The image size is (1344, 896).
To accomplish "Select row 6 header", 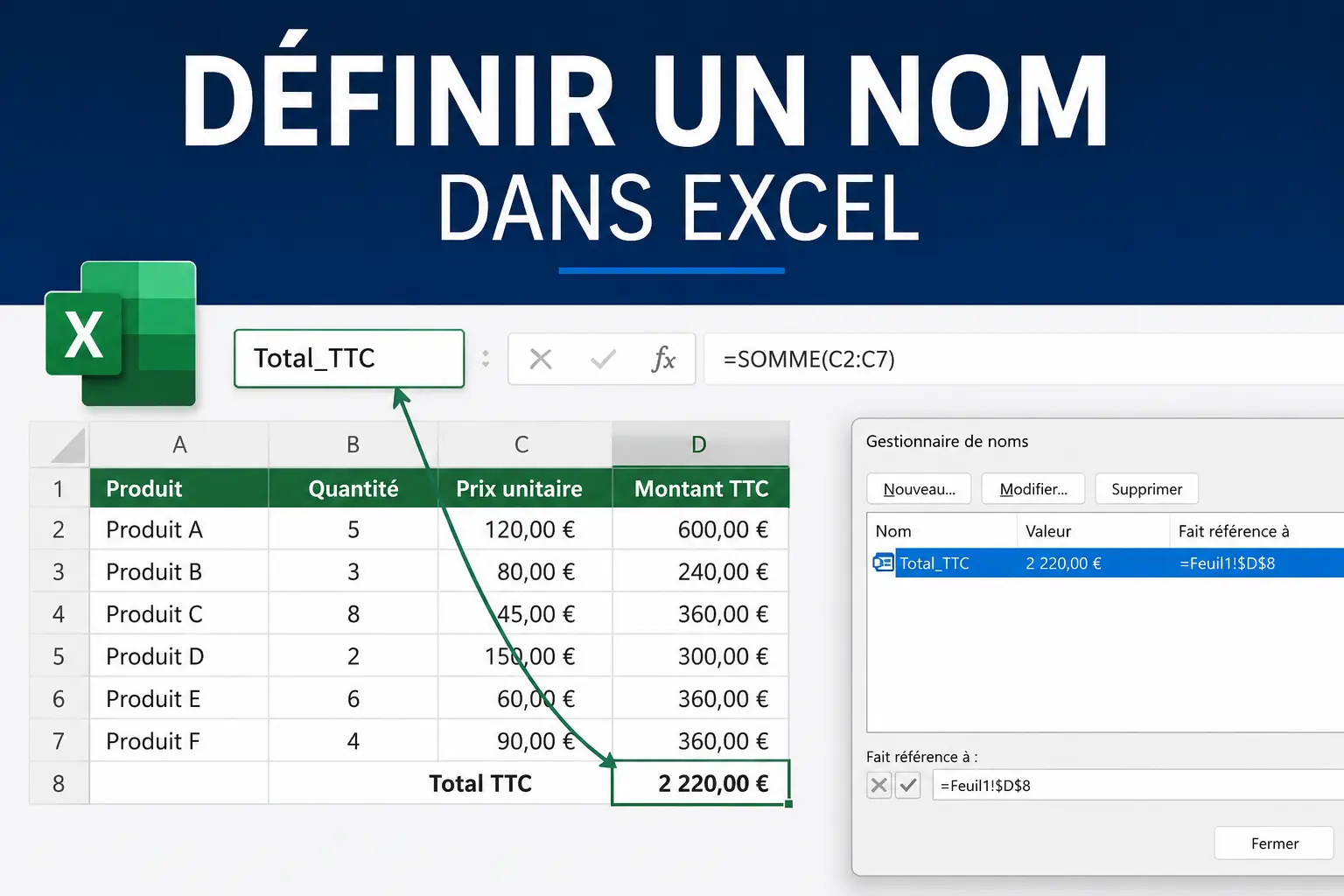I will click(x=59, y=699).
